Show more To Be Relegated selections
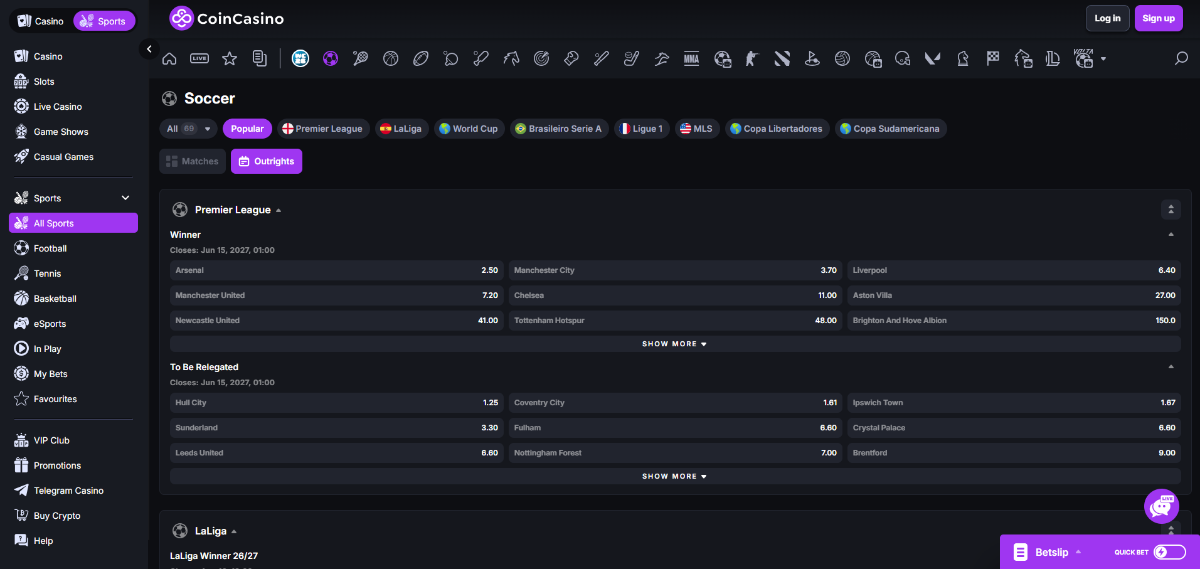Viewport: 1200px width, 569px height. pyautogui.click(x=675, y=476)
